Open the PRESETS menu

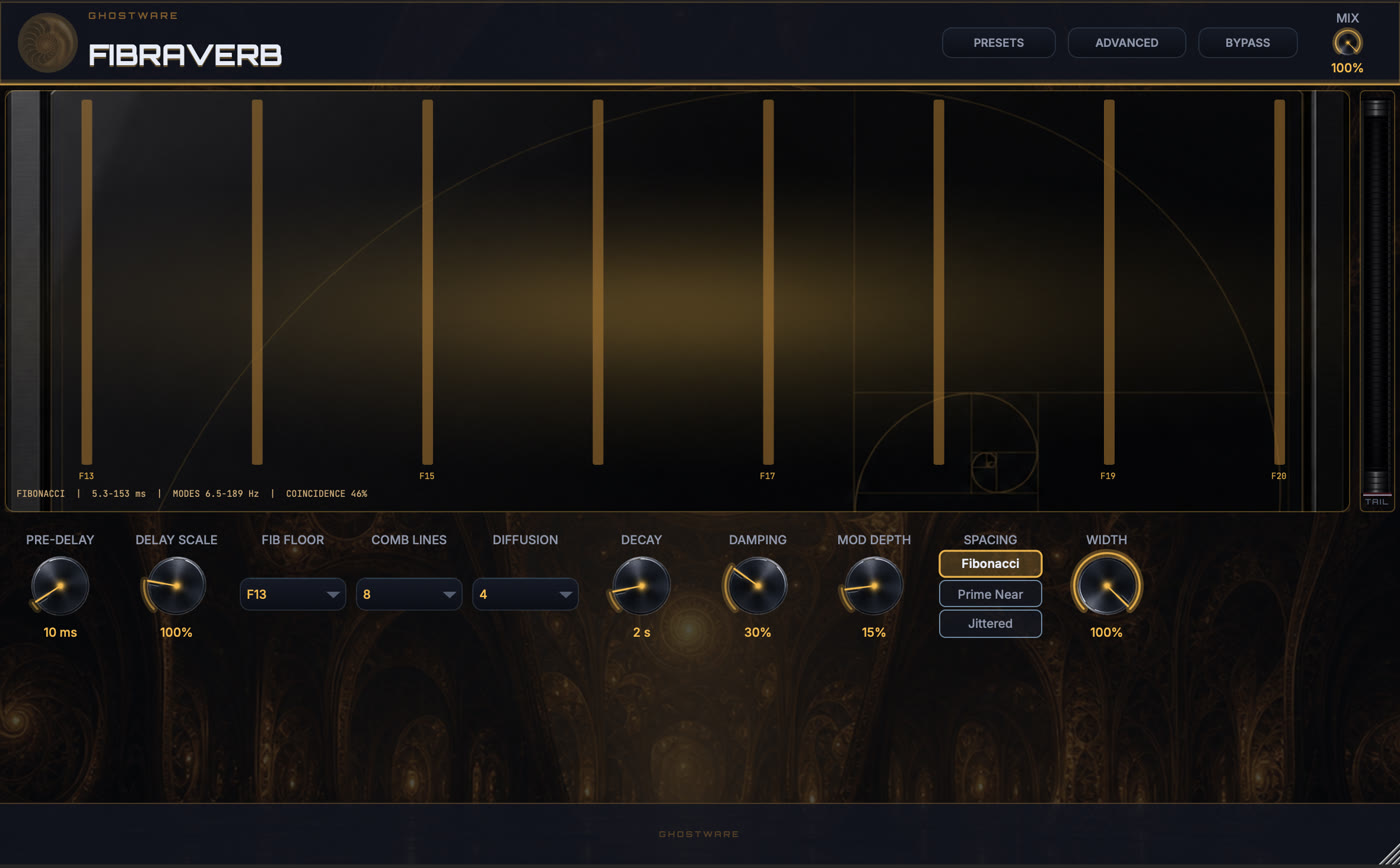click(x=998, y=43)
